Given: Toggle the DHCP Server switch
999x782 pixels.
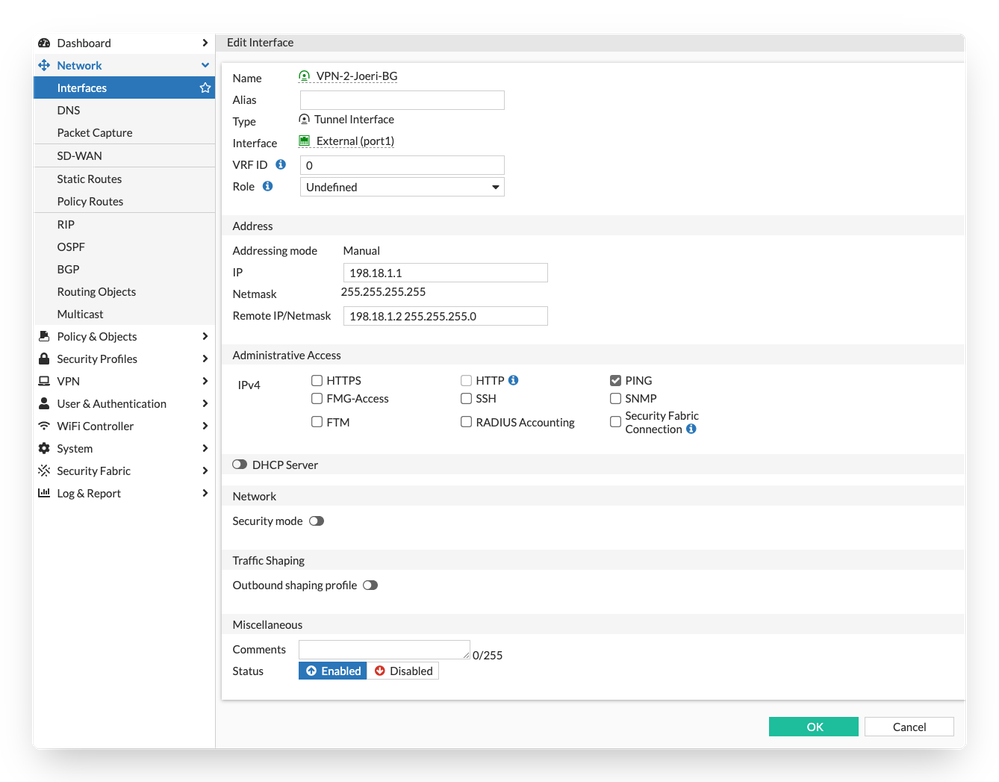Looking at the screenshot, I should point(240,464).
